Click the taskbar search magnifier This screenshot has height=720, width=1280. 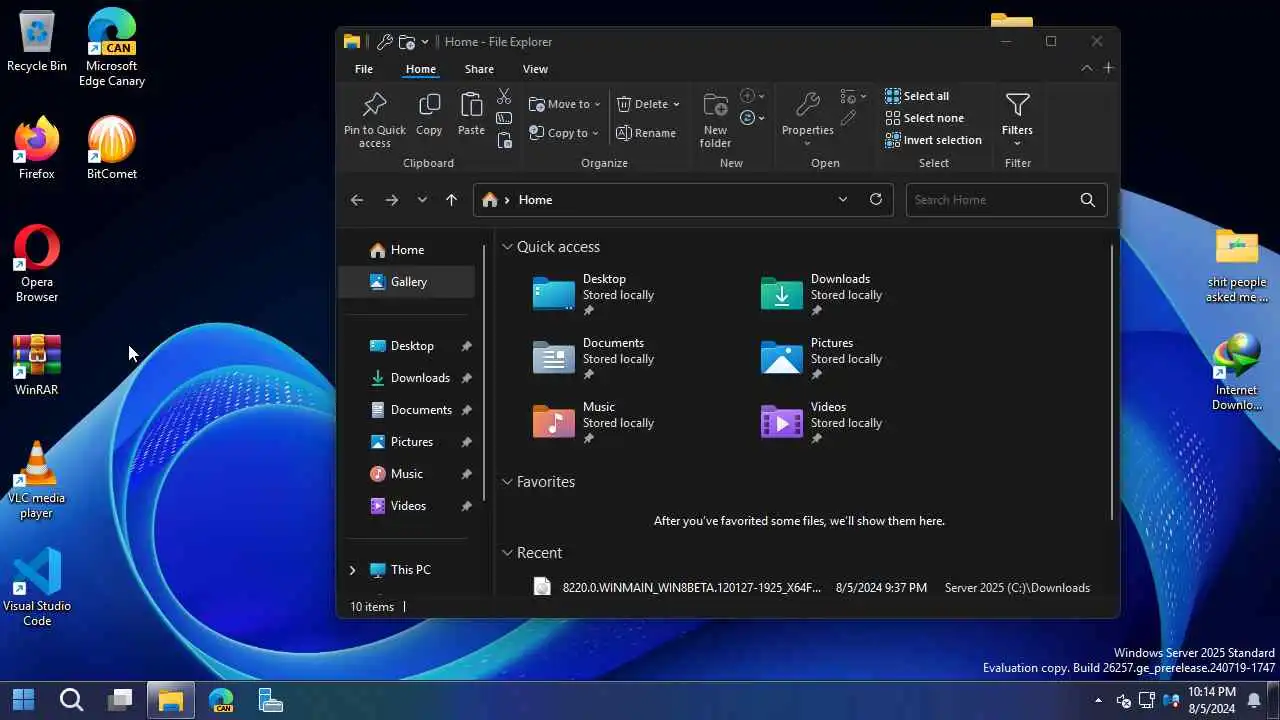click(71, 699)
